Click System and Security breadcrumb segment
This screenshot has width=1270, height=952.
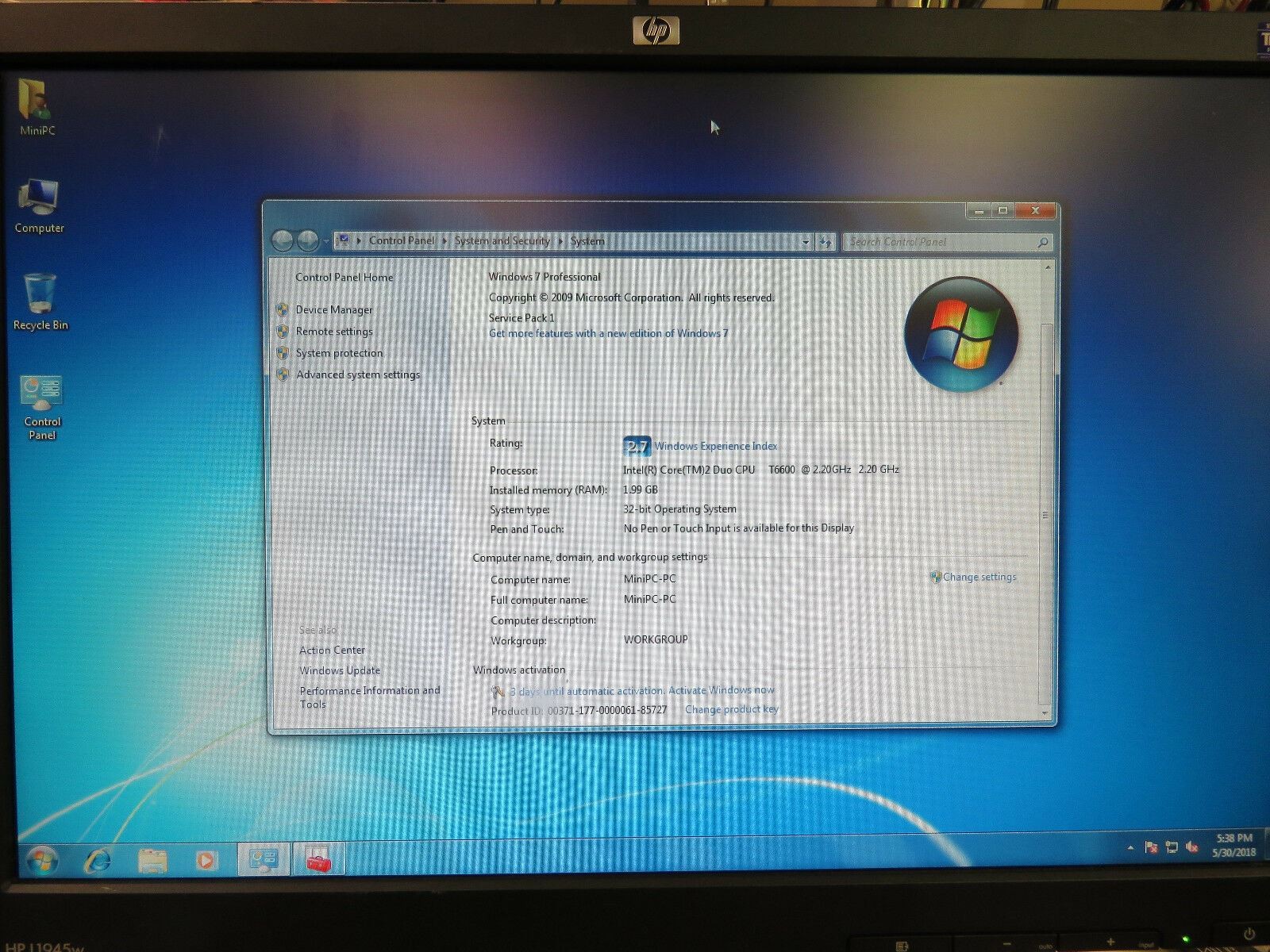[x=502, y=240]
